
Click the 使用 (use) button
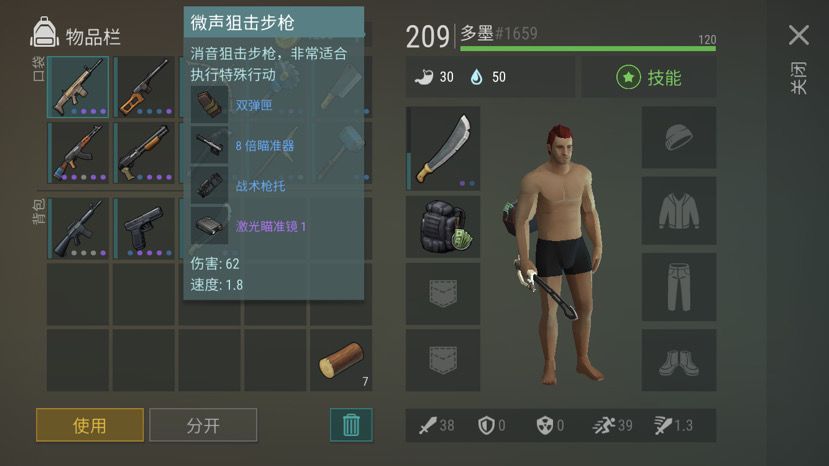click(90, 425)
